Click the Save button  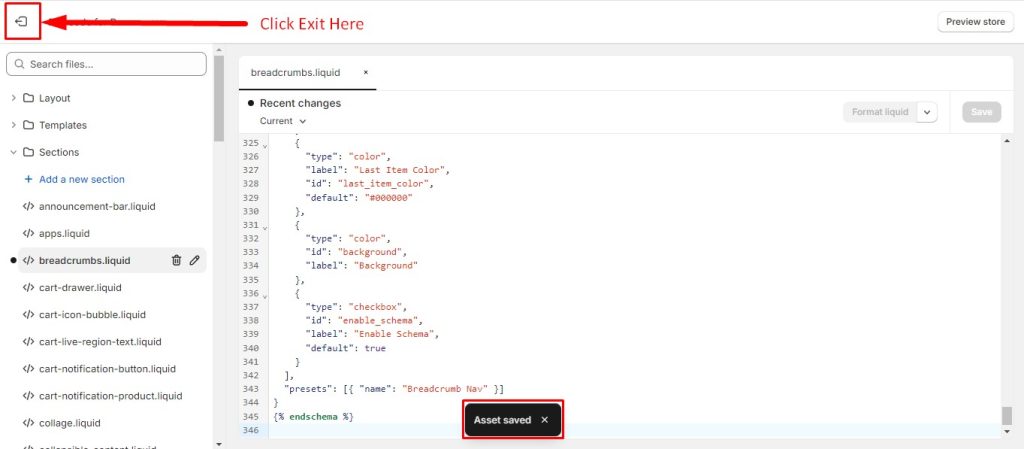click(x=981, y=112)
